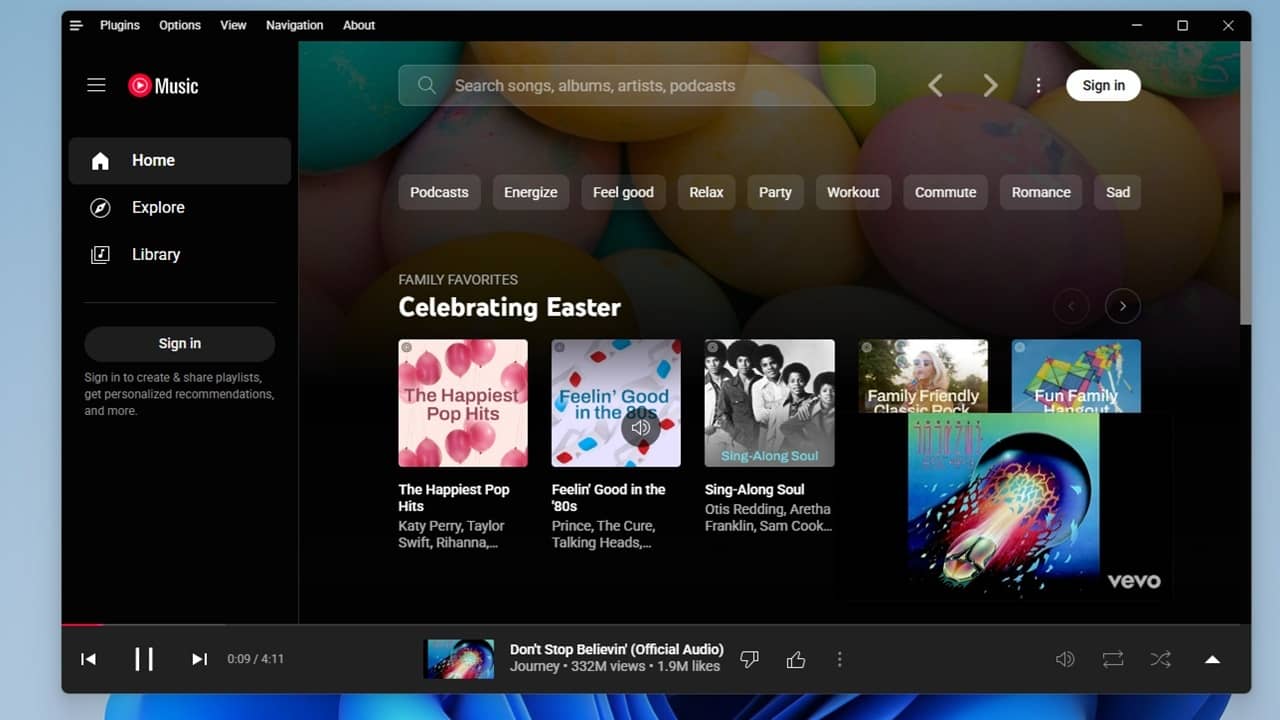Open more options for the current track
The height and width of the screenshot is (720, 1280).
tap(840, 659)
